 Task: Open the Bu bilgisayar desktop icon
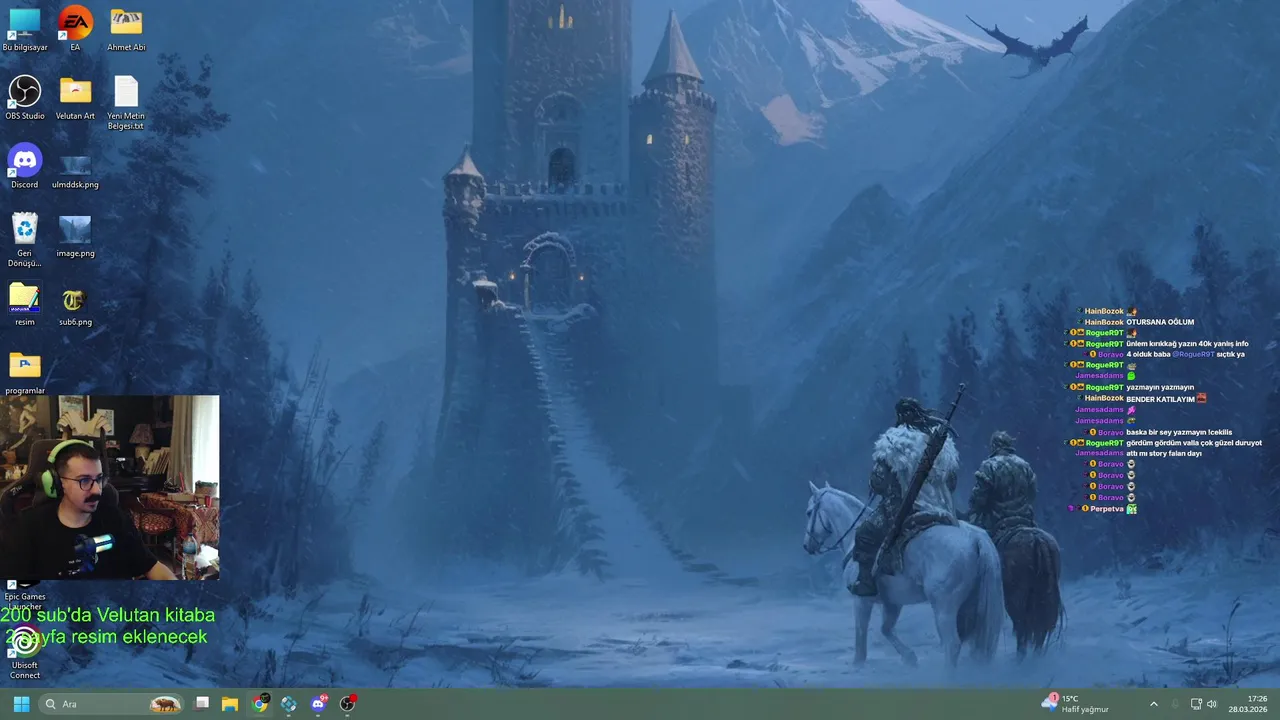tap(24, 29)
